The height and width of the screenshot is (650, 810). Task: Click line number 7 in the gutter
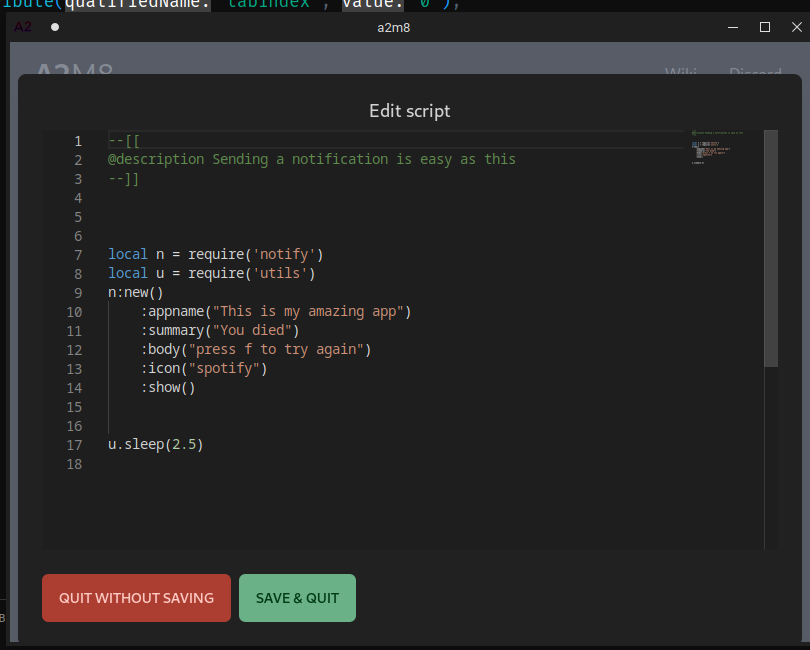[x=78, y=255]
